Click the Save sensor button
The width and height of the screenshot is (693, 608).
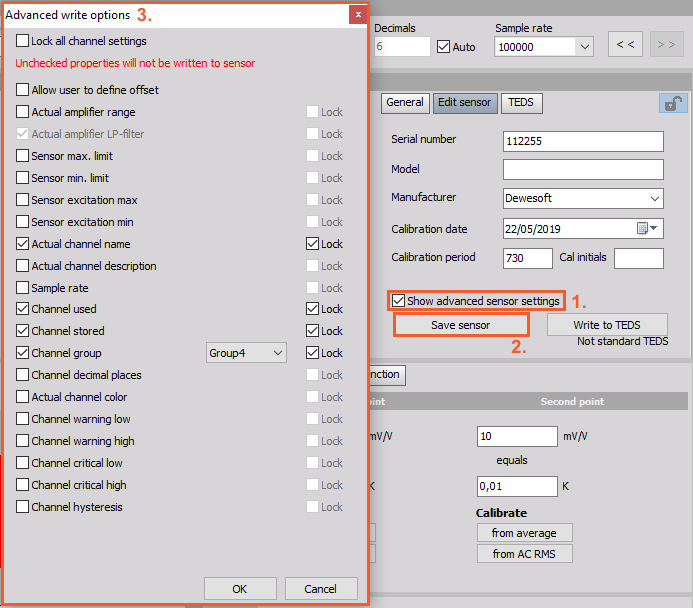pos(461,325)
